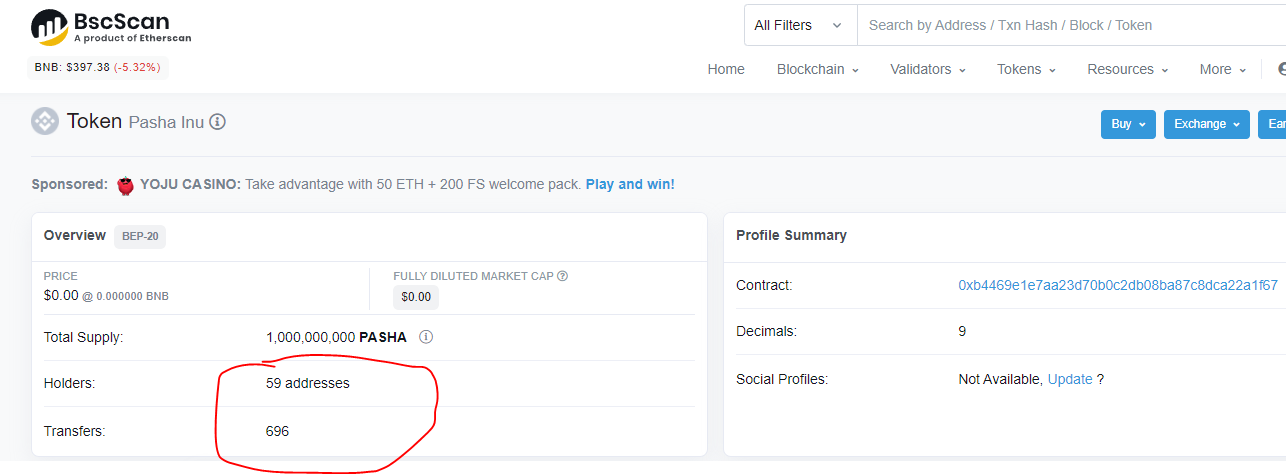Click Update social profiles link
1286x474 pixels.
[x=1070, y=379]
